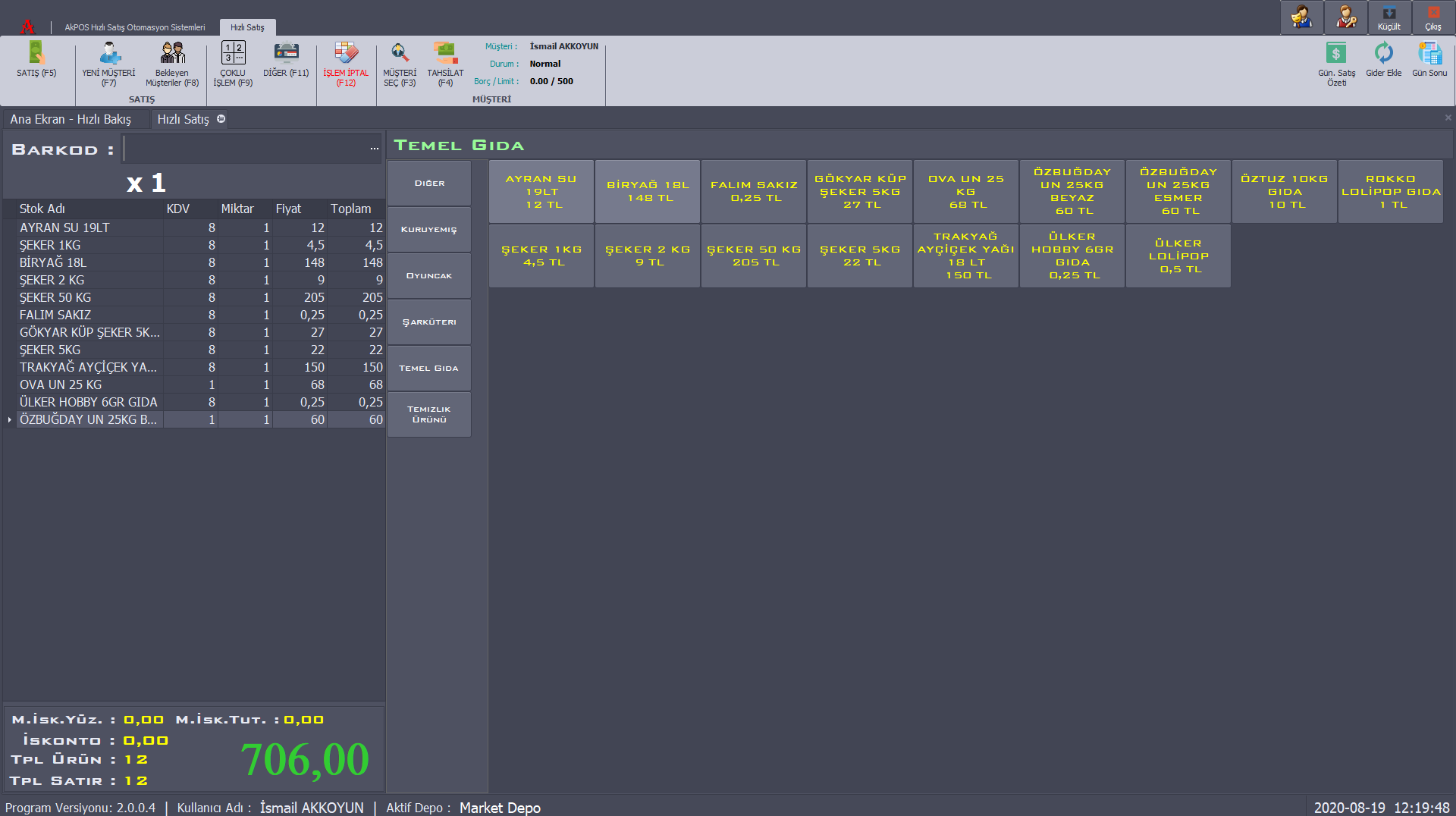Viewport: 1456px width, 816px height.
Task: Select the Hızlı Satış ribbon tab
Action: click(x=247, y=27)
